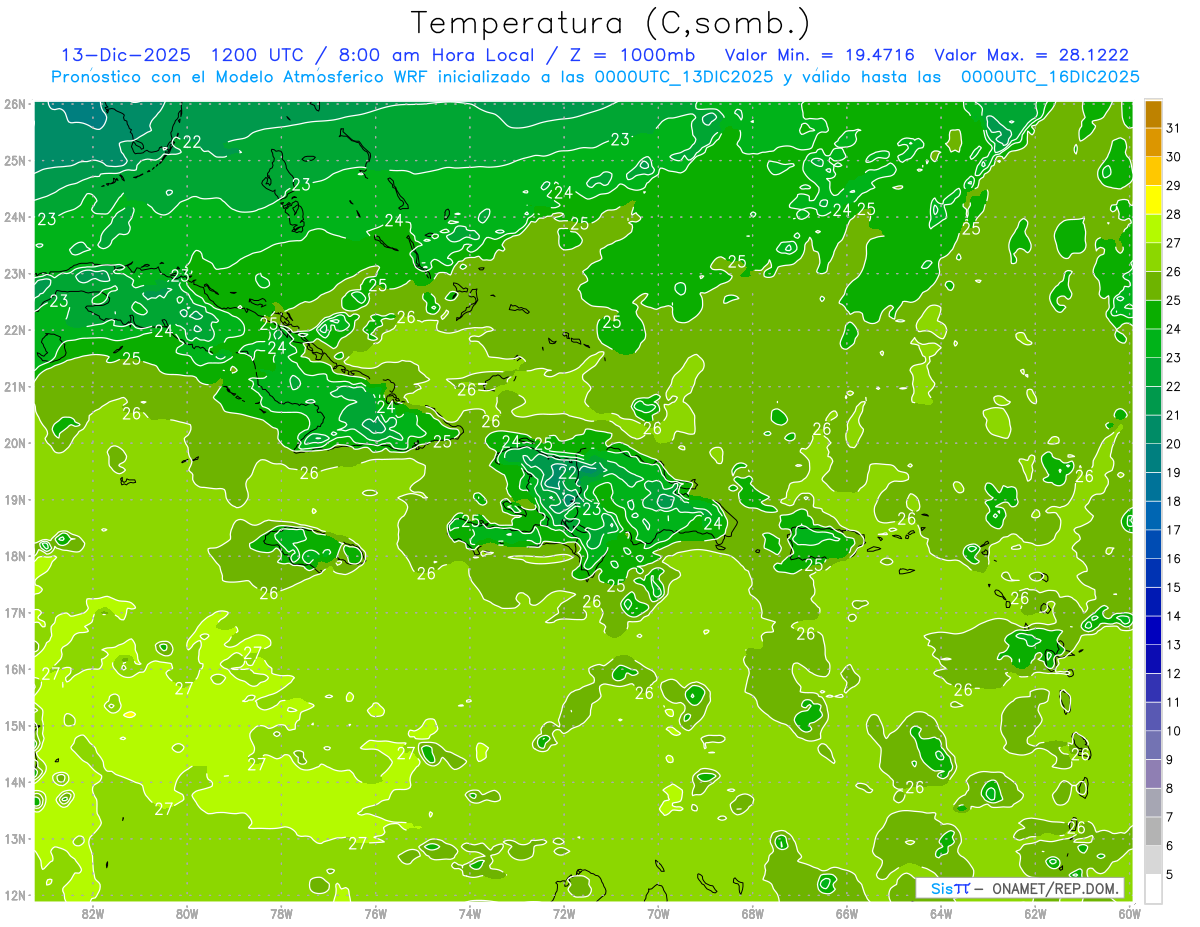This screenshot has width=1200, height=927.
Task: Click longitude axis label "62W"
Action: 1036,913
